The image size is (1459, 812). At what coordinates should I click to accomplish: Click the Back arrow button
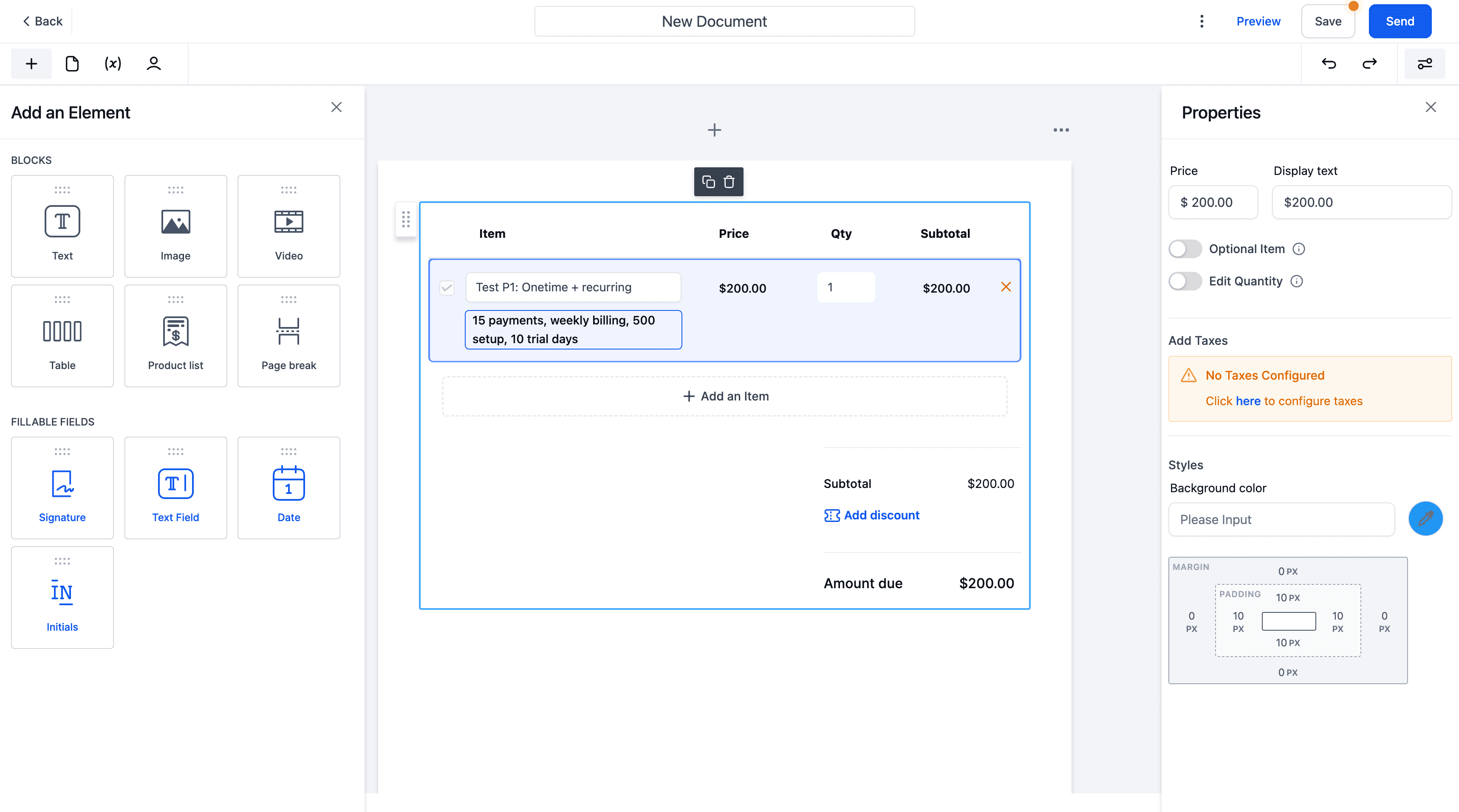[x=42, y=22]
